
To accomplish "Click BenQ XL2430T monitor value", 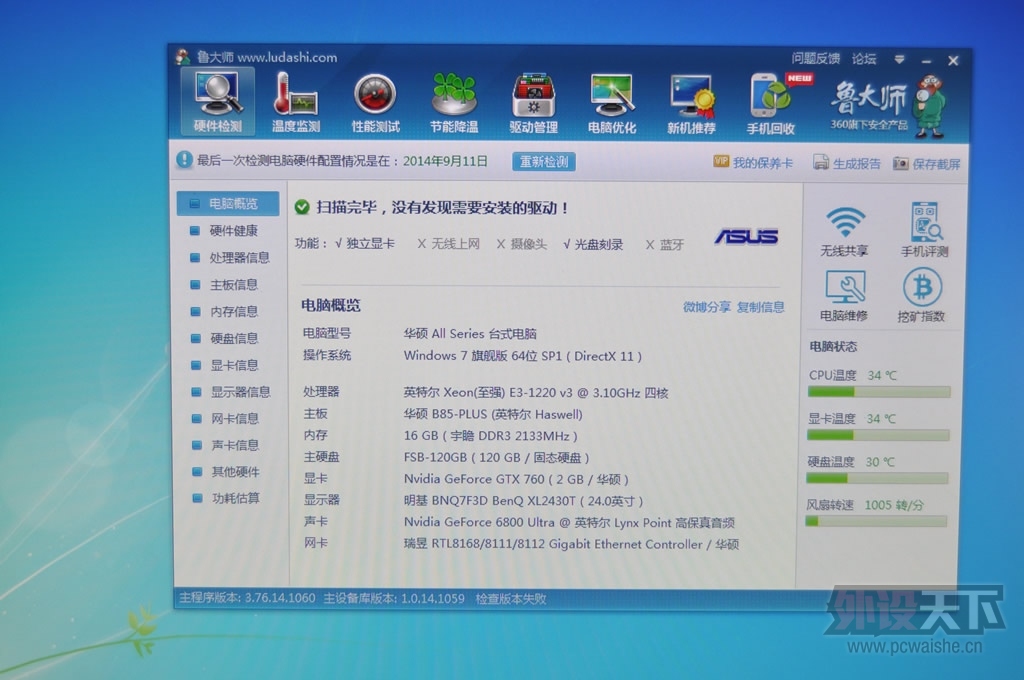I will pos(523,500).
